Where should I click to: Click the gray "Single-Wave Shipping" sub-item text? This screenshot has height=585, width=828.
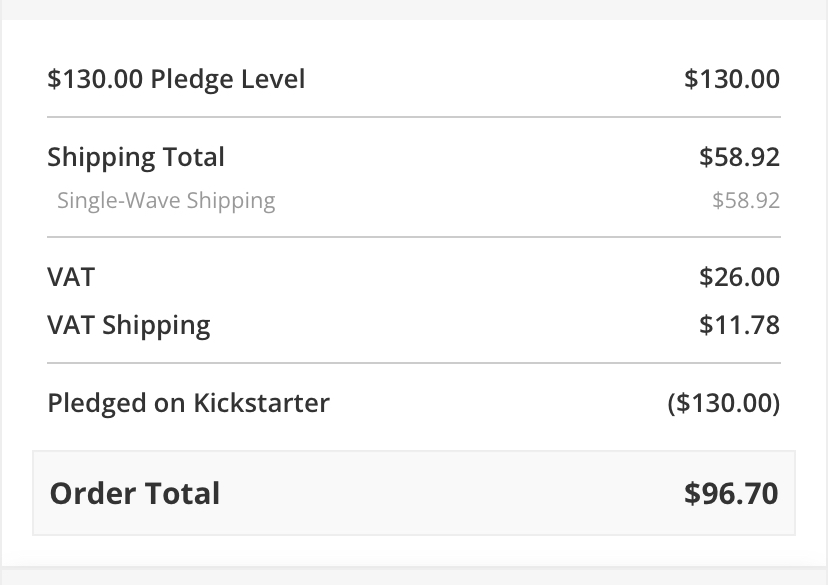(166, 200)
